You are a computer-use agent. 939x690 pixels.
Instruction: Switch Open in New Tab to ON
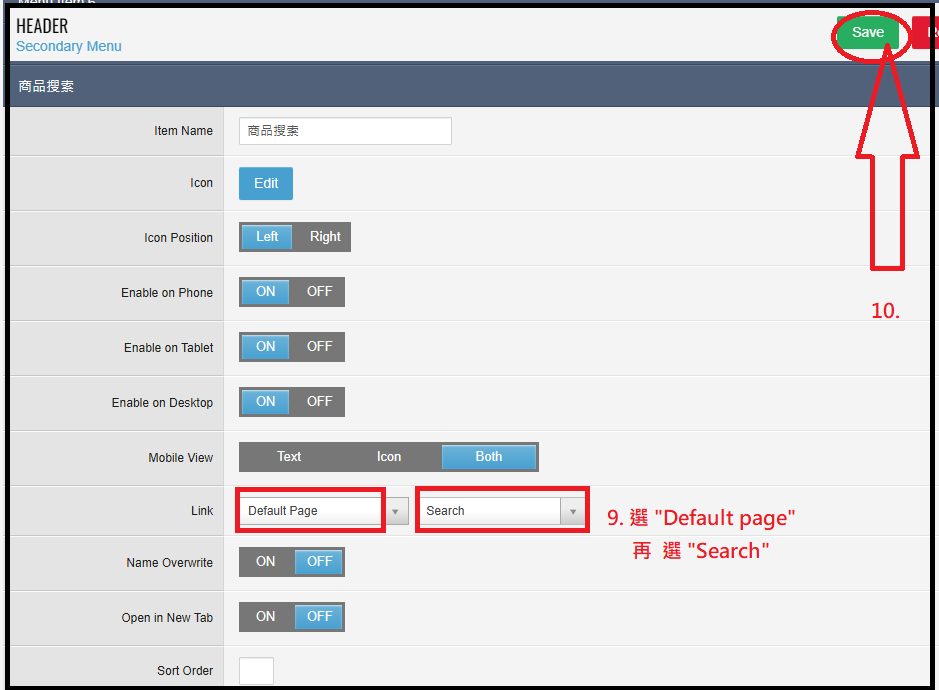point(266,617)
